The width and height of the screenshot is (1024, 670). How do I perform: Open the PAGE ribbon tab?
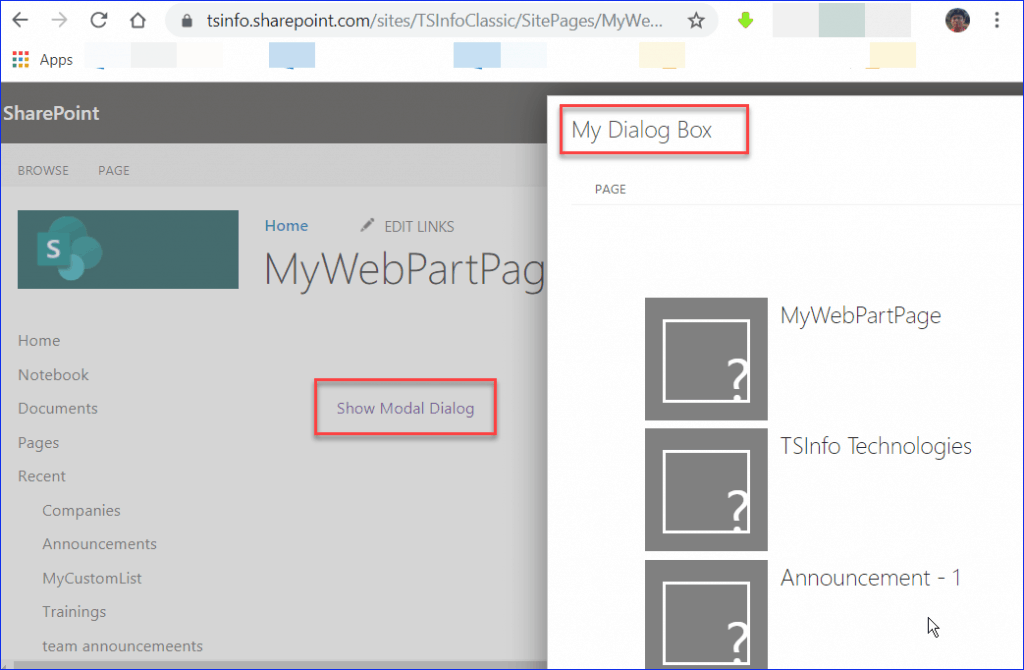(x=114, y=170)
